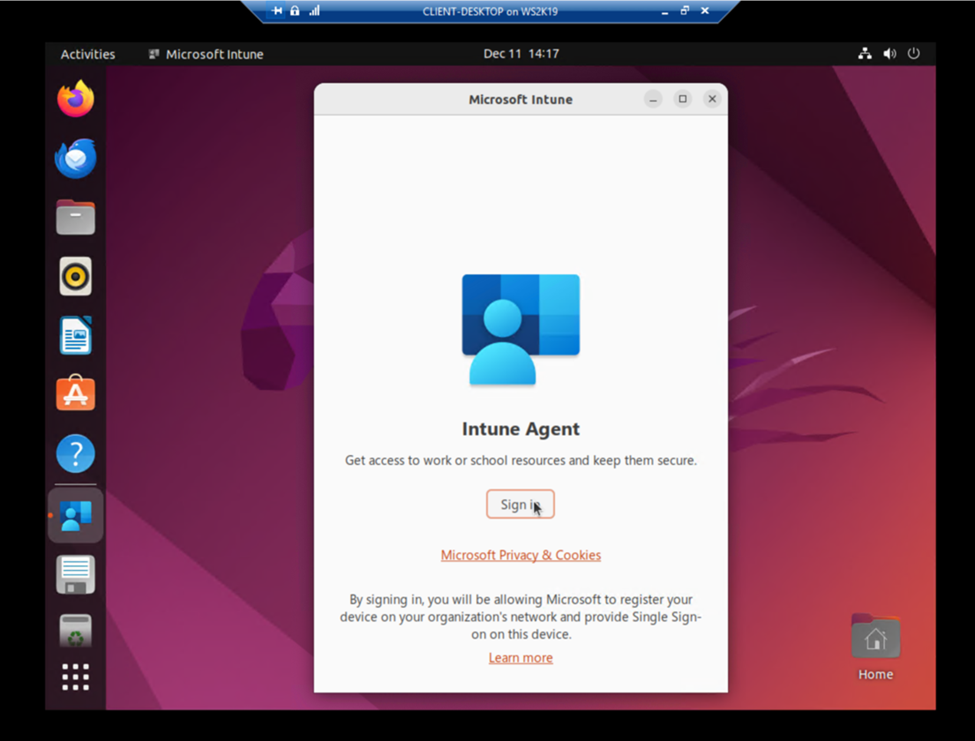Open the Activities overview
Image resolution: width=975 pixels, height=741 pixels.
[x=88, y=54]
